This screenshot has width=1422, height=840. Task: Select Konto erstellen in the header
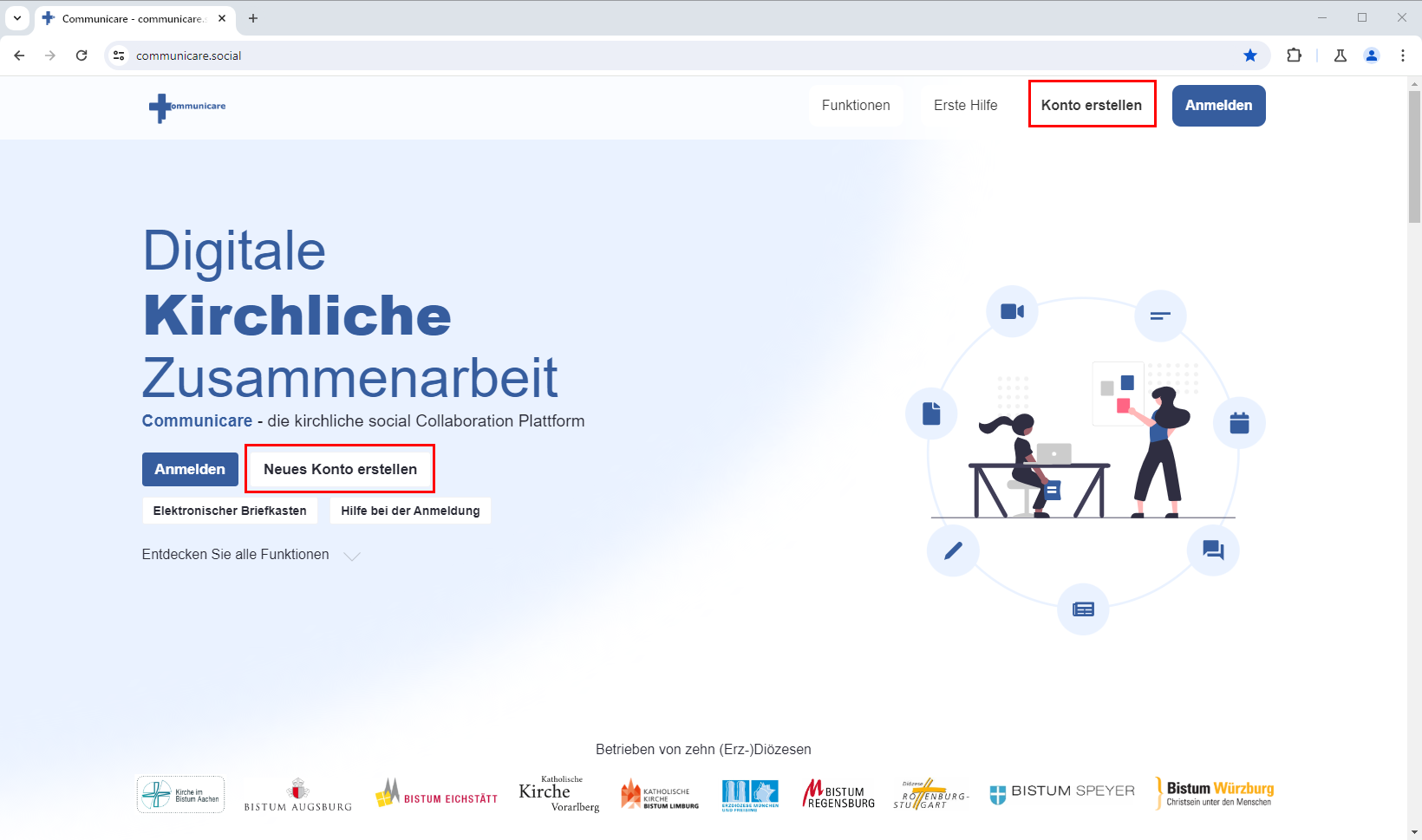[x=1092, y=105]
